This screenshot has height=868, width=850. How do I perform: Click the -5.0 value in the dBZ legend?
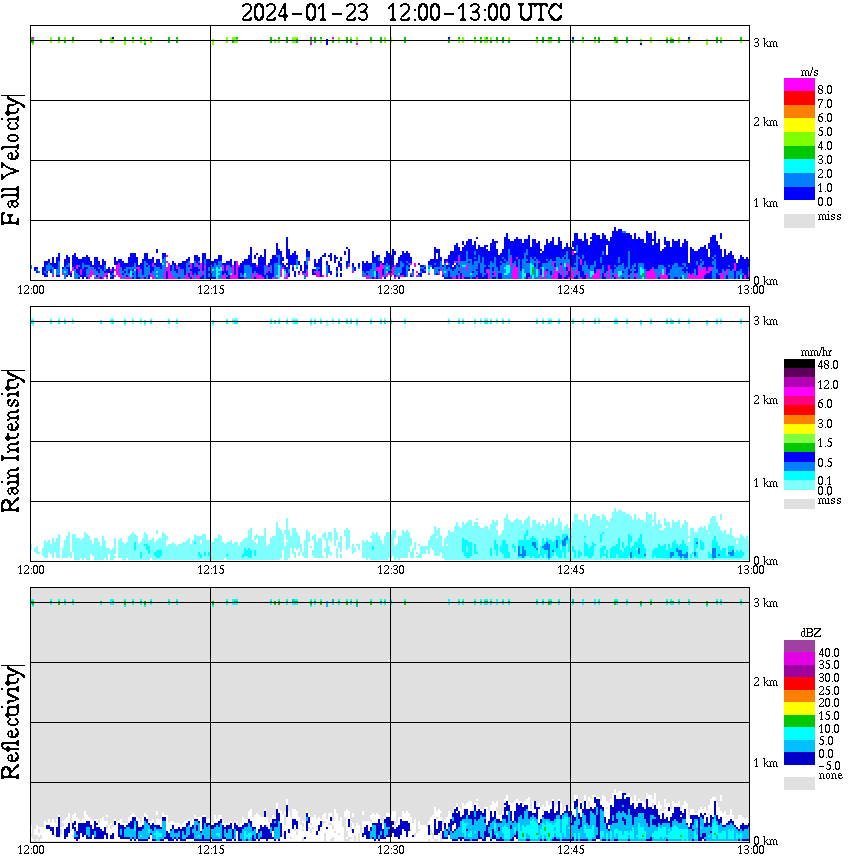click(829, 766)
